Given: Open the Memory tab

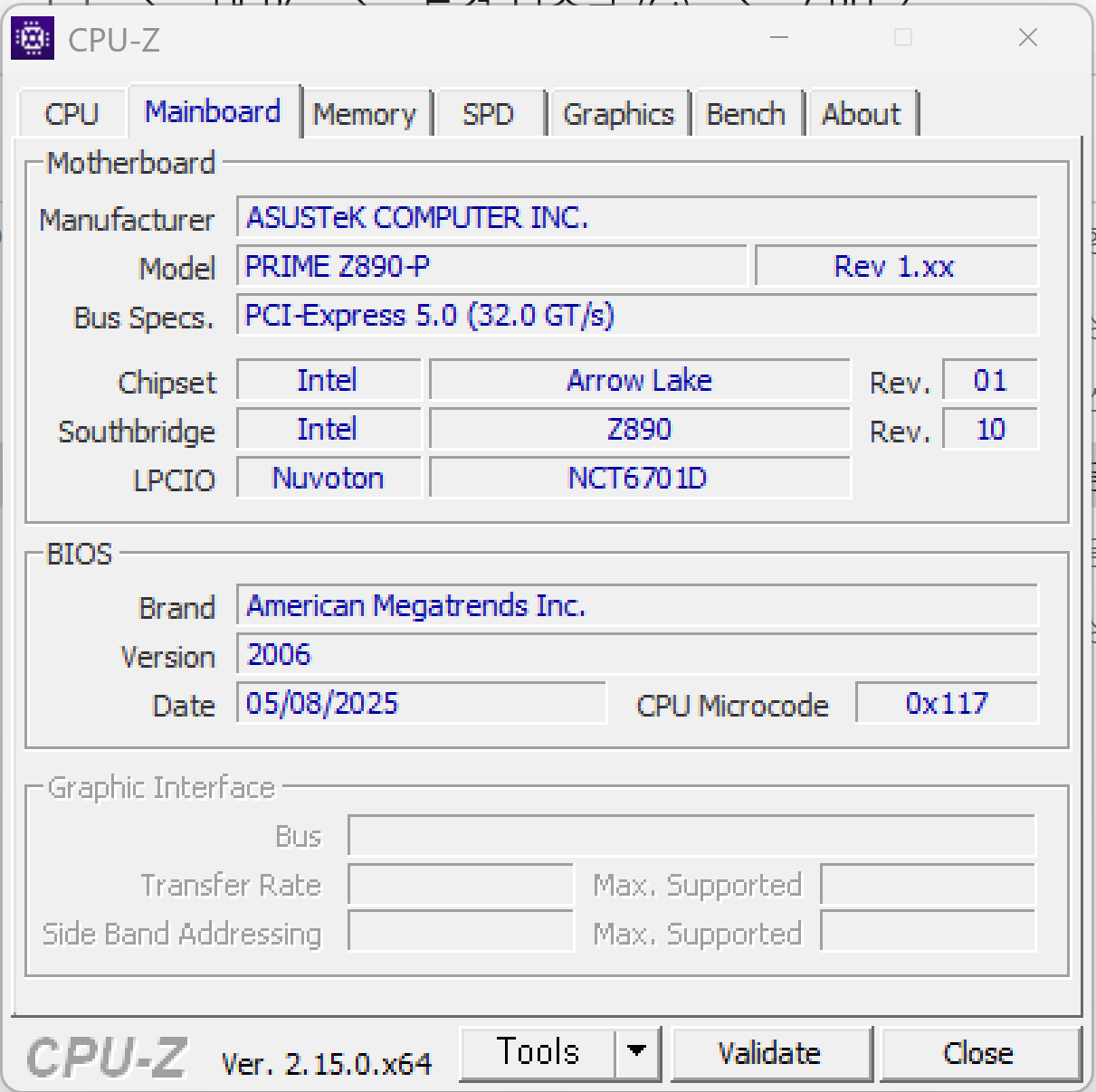Looking at the screenshot, I should 365,114.
